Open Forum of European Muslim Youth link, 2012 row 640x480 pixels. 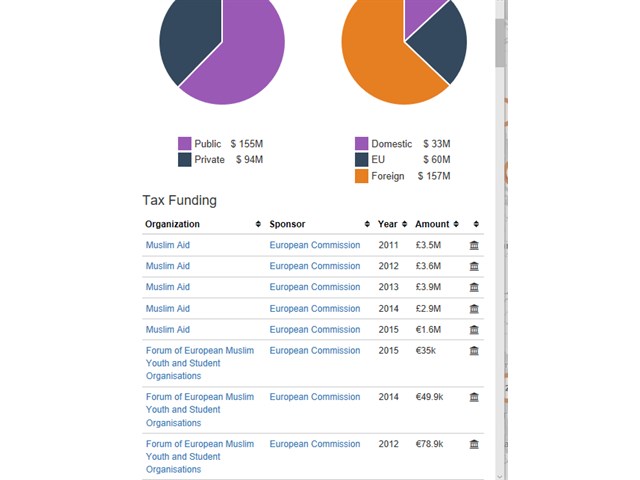[x=200, y=456]
